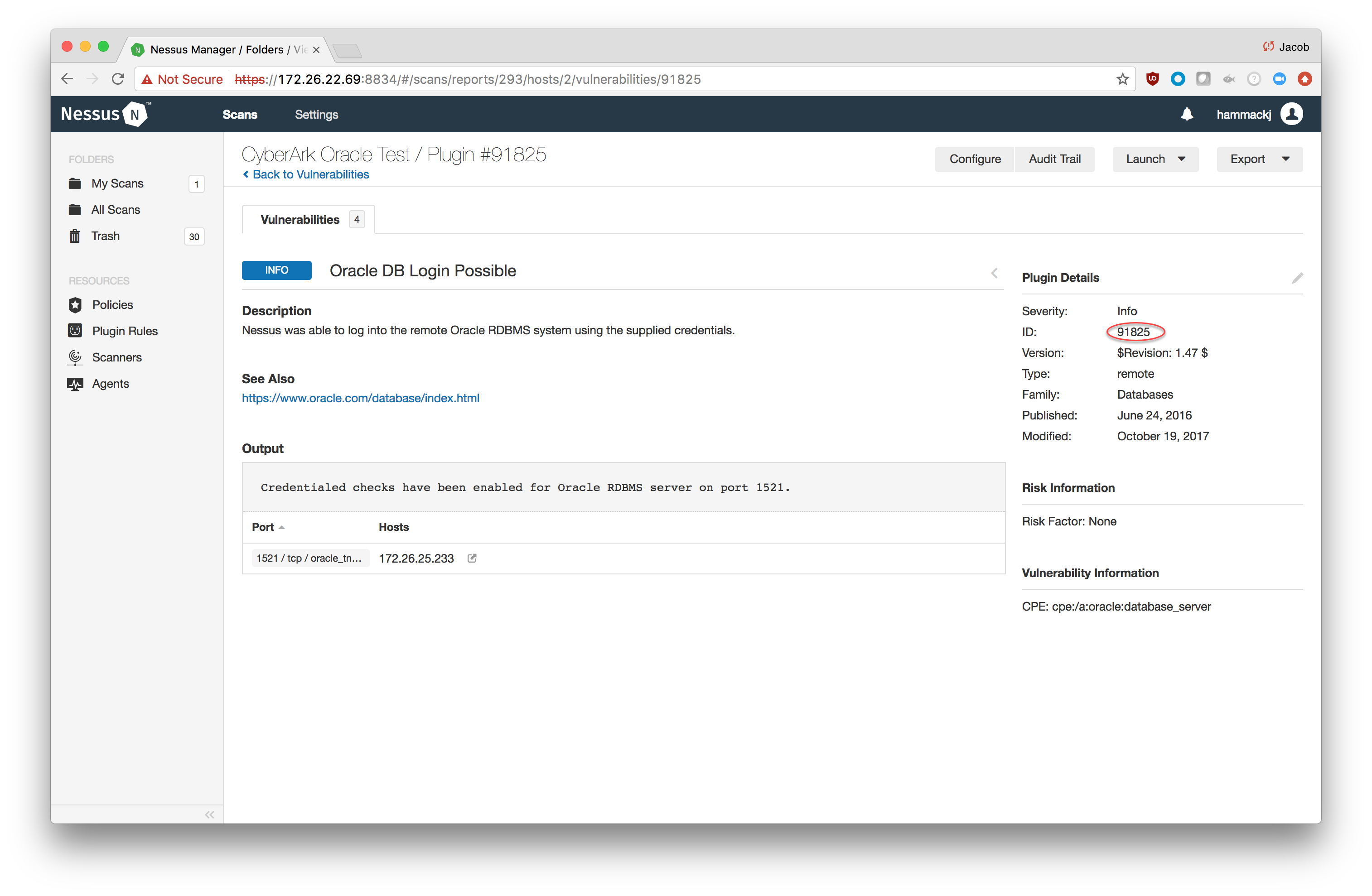Expand the Launch dropdown arrow

(x=1181, y=159)
